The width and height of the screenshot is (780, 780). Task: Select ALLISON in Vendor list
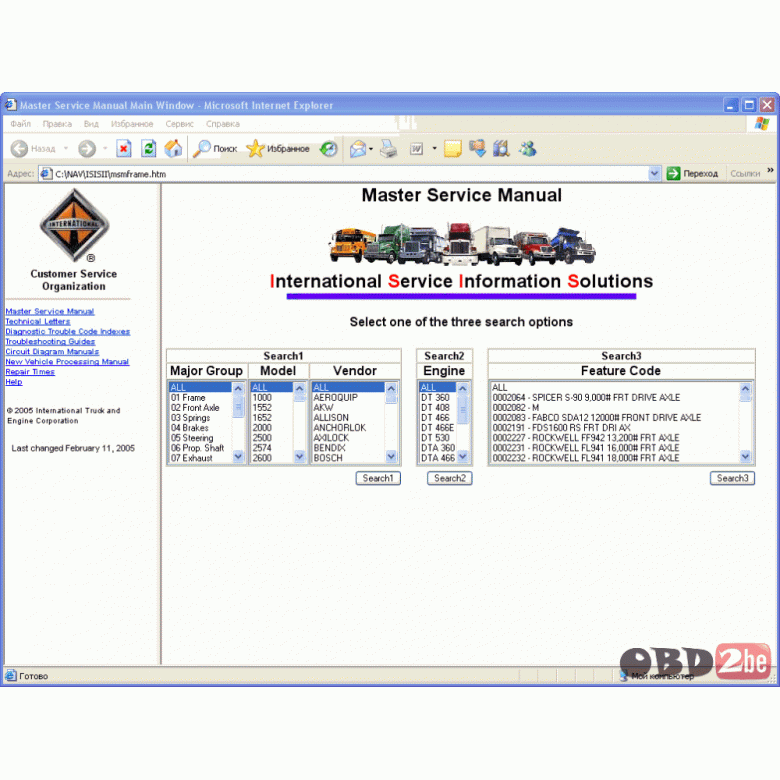348,417
